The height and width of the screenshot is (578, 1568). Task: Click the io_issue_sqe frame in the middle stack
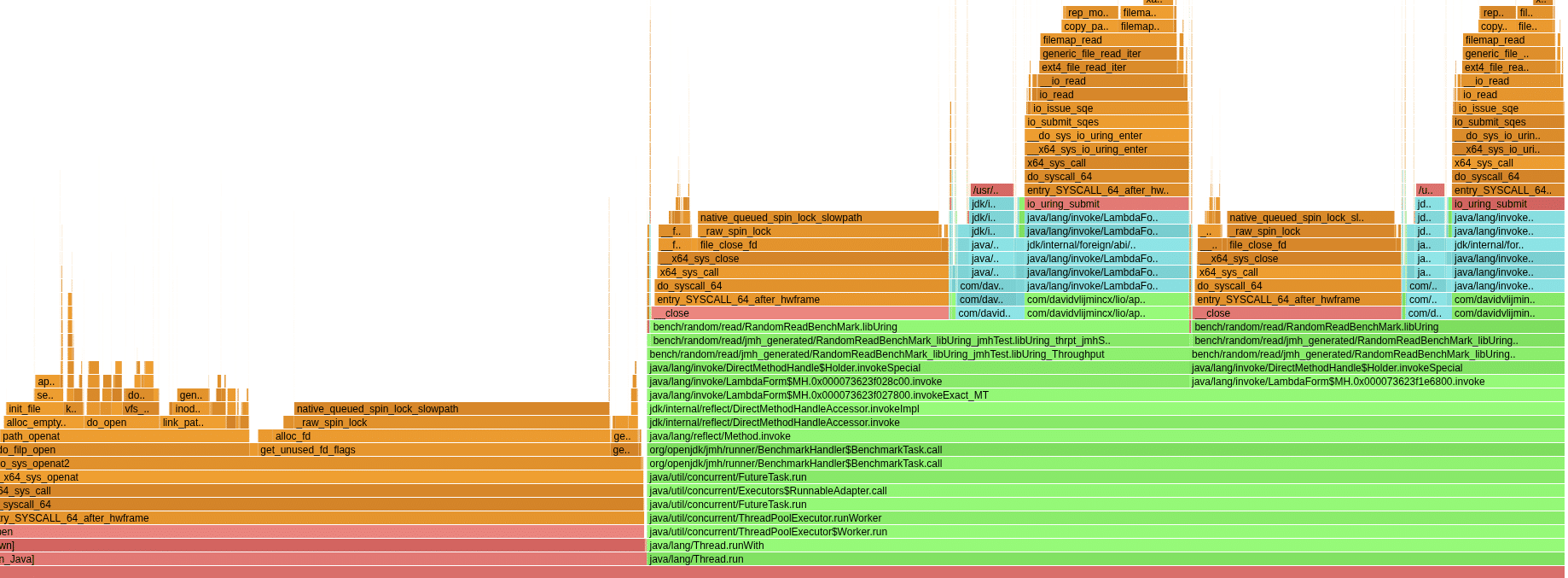1109,108
